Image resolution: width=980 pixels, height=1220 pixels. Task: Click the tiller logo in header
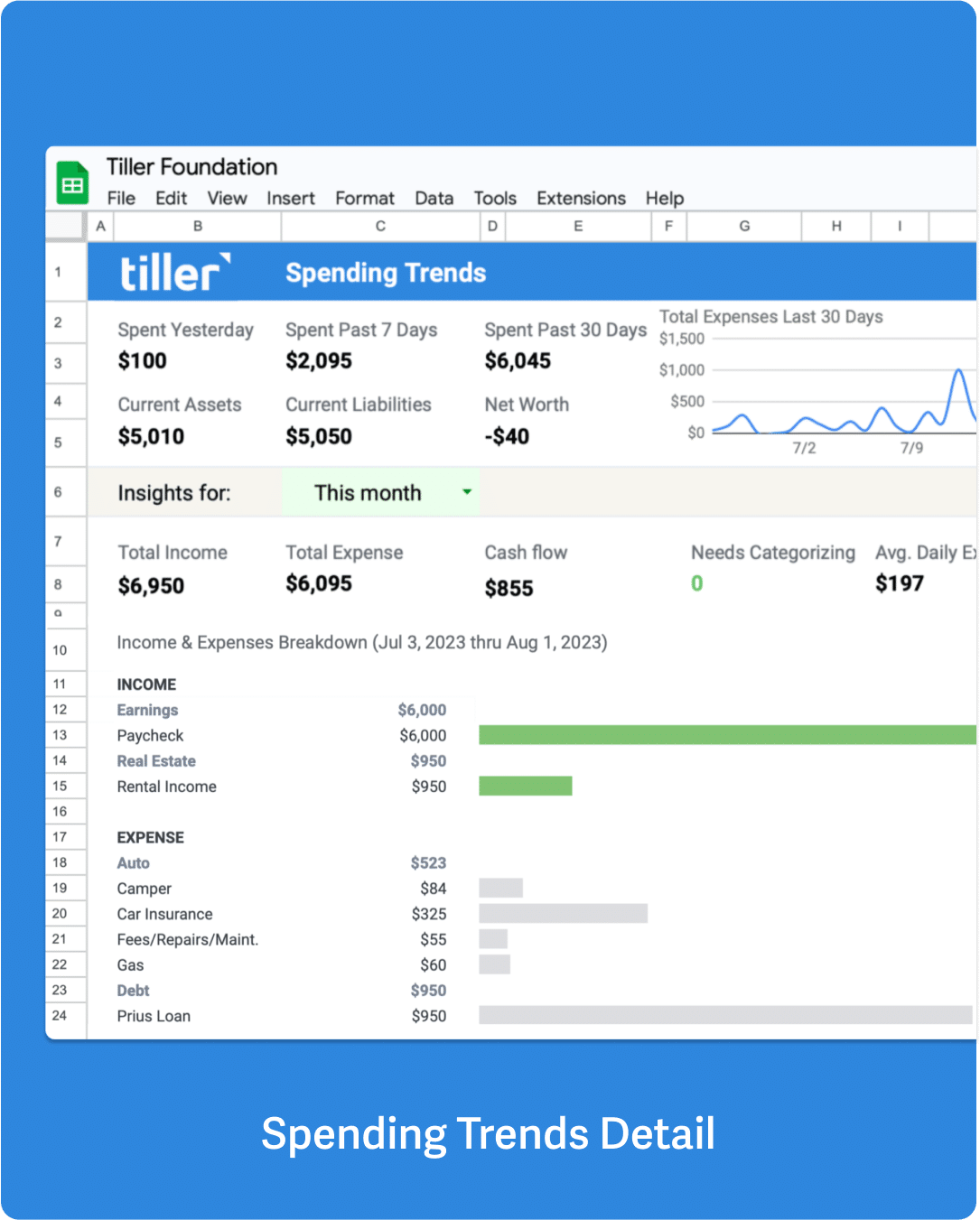[x=176, y=273]
